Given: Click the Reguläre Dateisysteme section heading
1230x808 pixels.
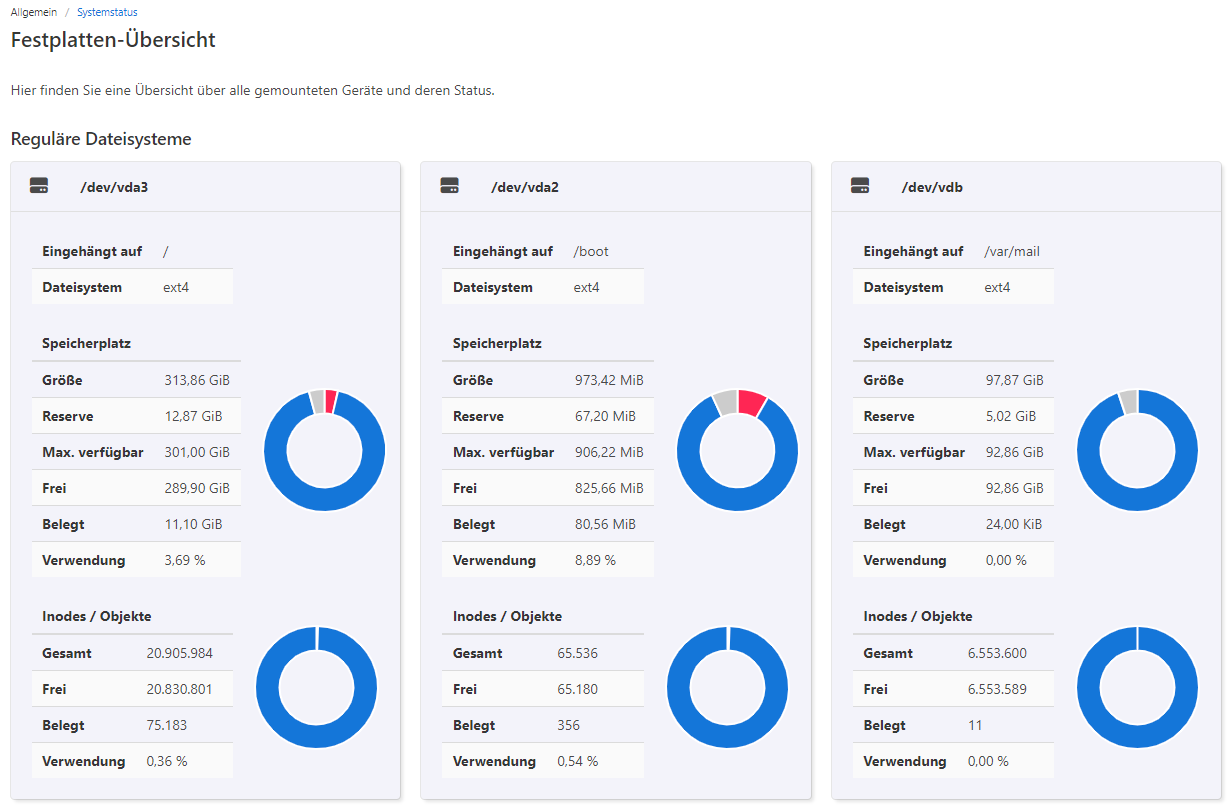Looking at the screenshot, I should [x=101, y=139].
